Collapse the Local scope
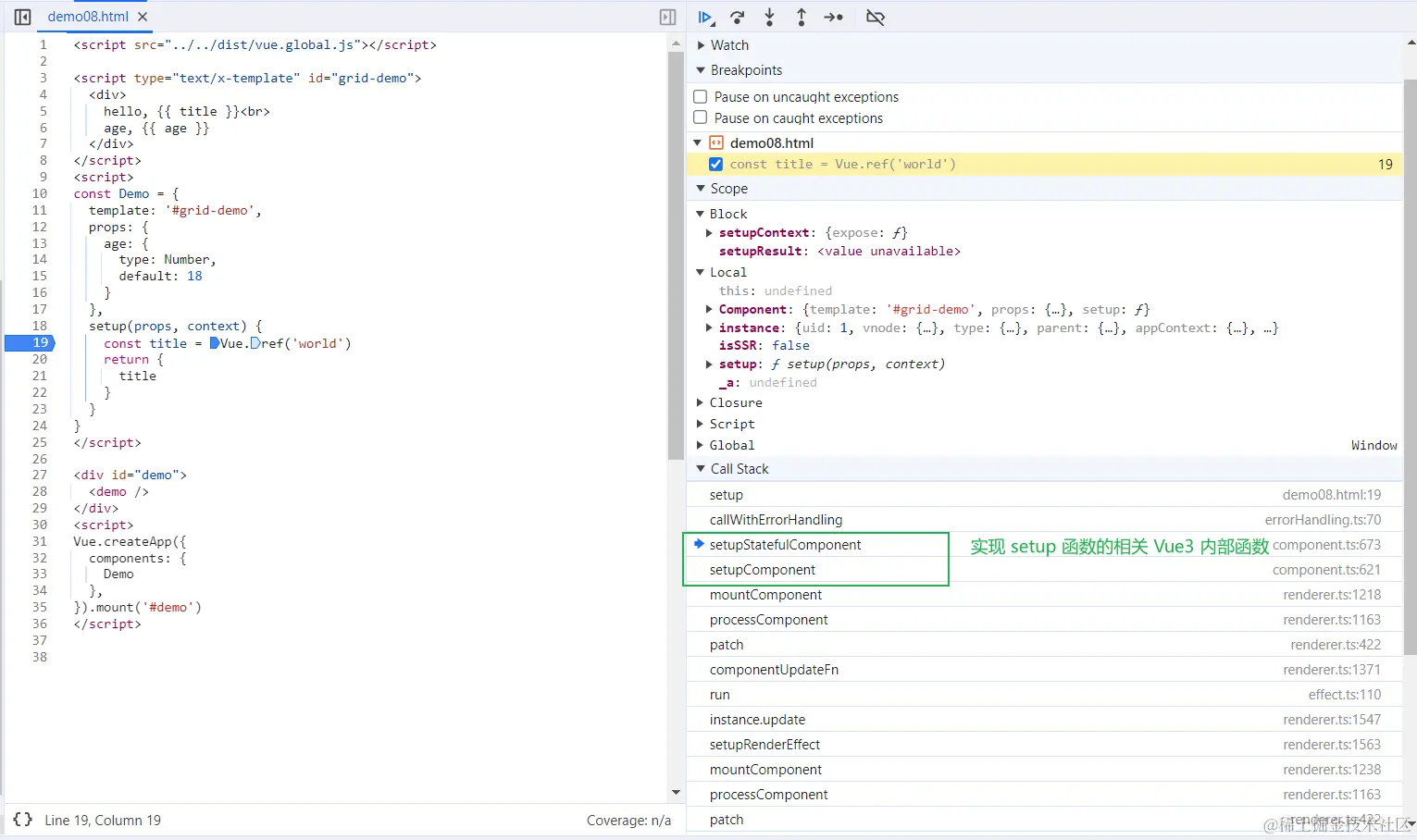This screenshot has height=840, width=1417. (701, 272)
